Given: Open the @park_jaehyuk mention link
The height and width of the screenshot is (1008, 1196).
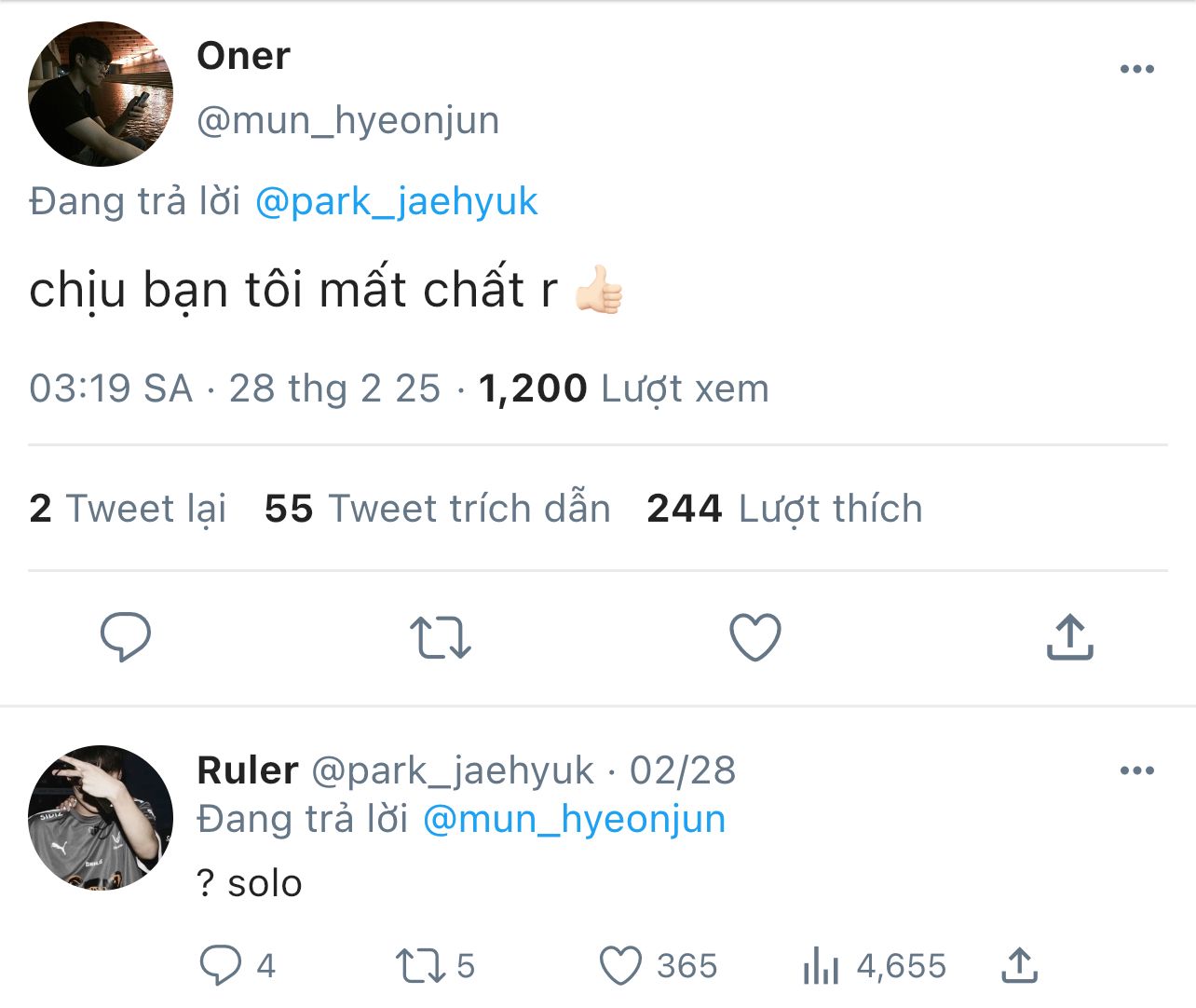Looking at the screenshot, I should (396, 201).
